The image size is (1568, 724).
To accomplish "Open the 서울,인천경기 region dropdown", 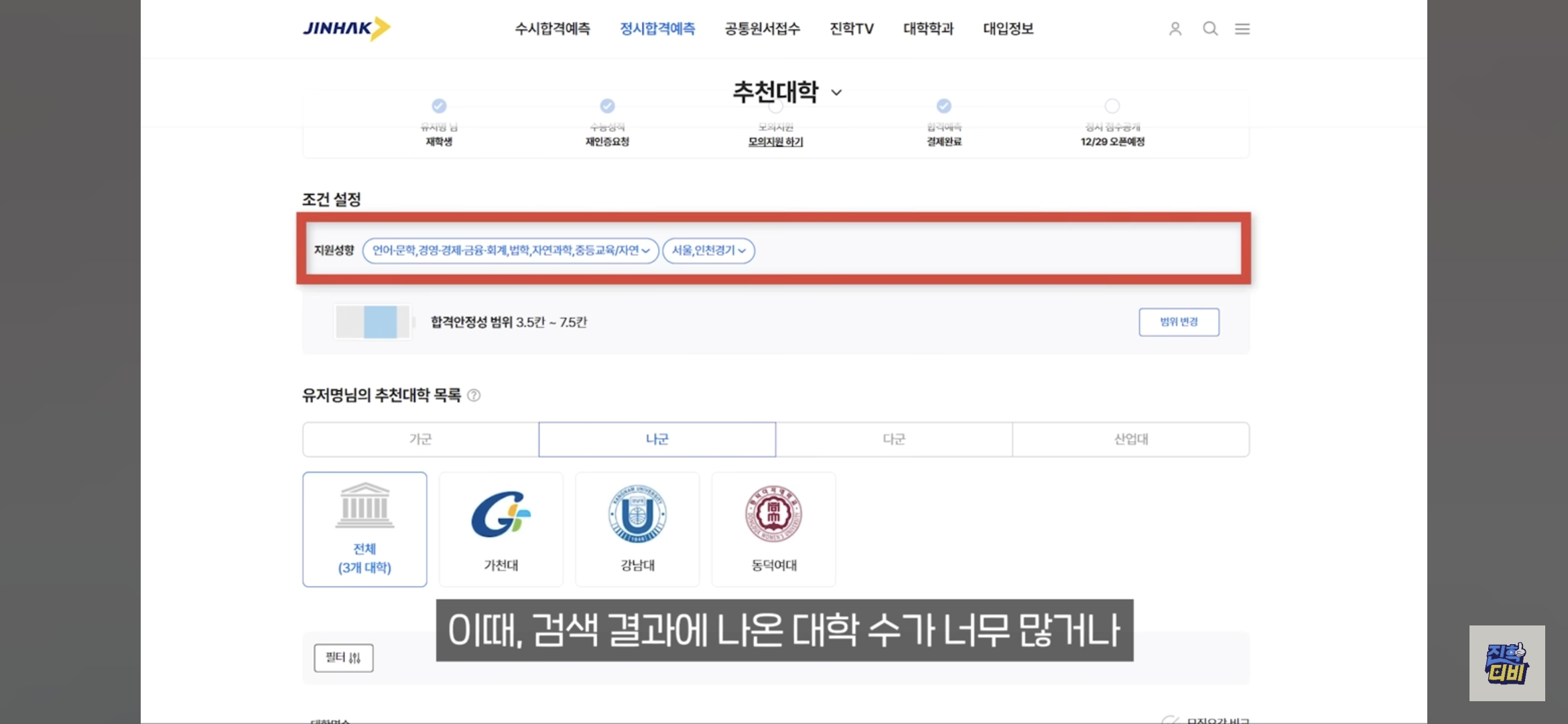I will (x=708, y=251).
